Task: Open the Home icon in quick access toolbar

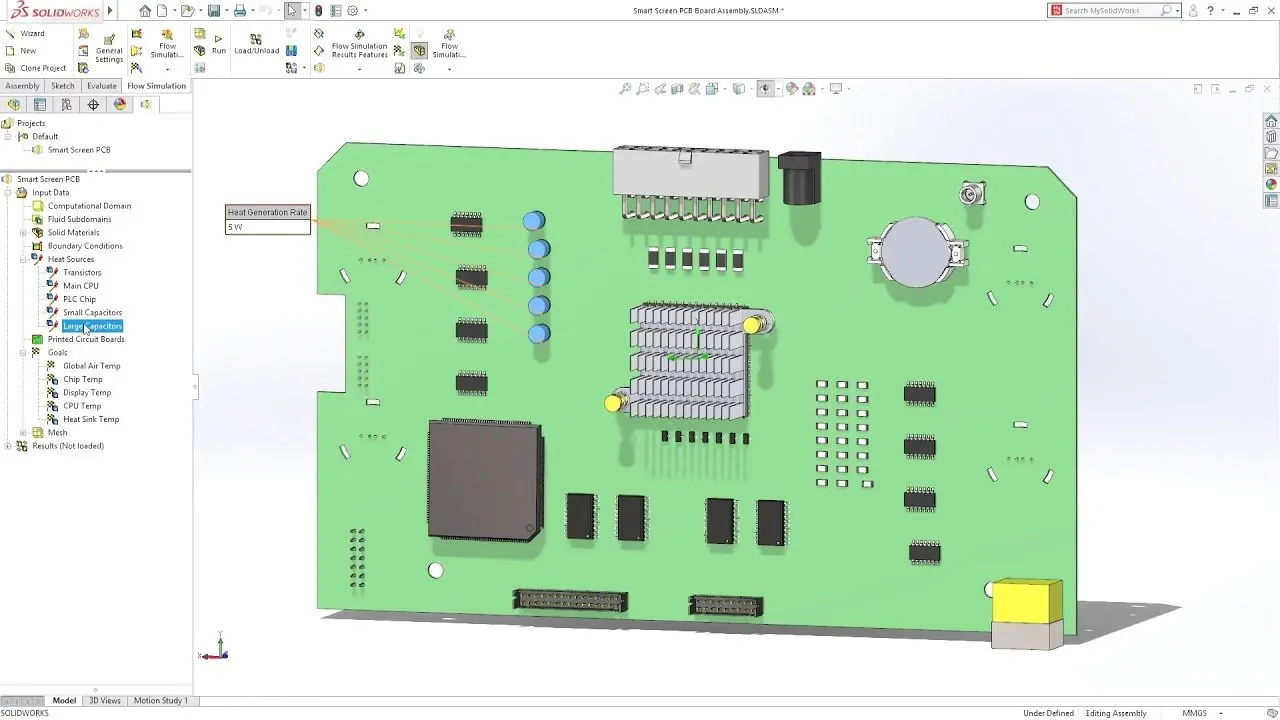Action: pos(146,11)
